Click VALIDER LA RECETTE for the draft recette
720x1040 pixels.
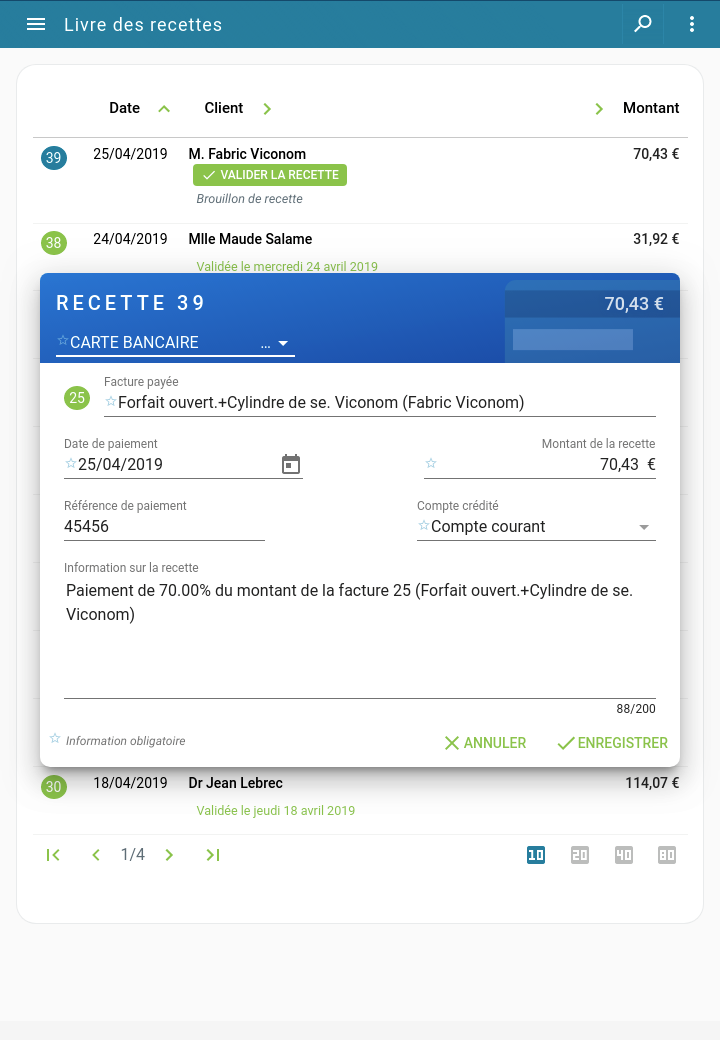coord(270,174)
